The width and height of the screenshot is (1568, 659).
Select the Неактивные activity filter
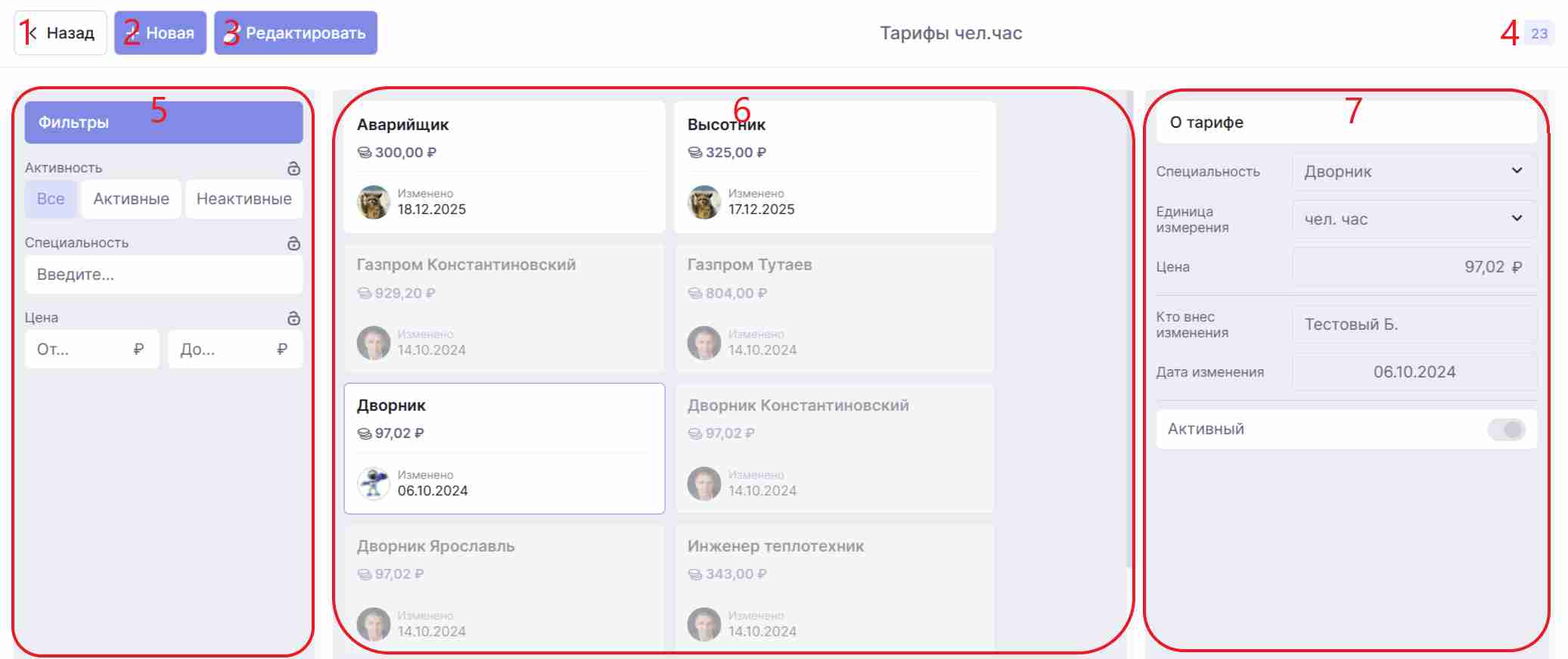244,199
